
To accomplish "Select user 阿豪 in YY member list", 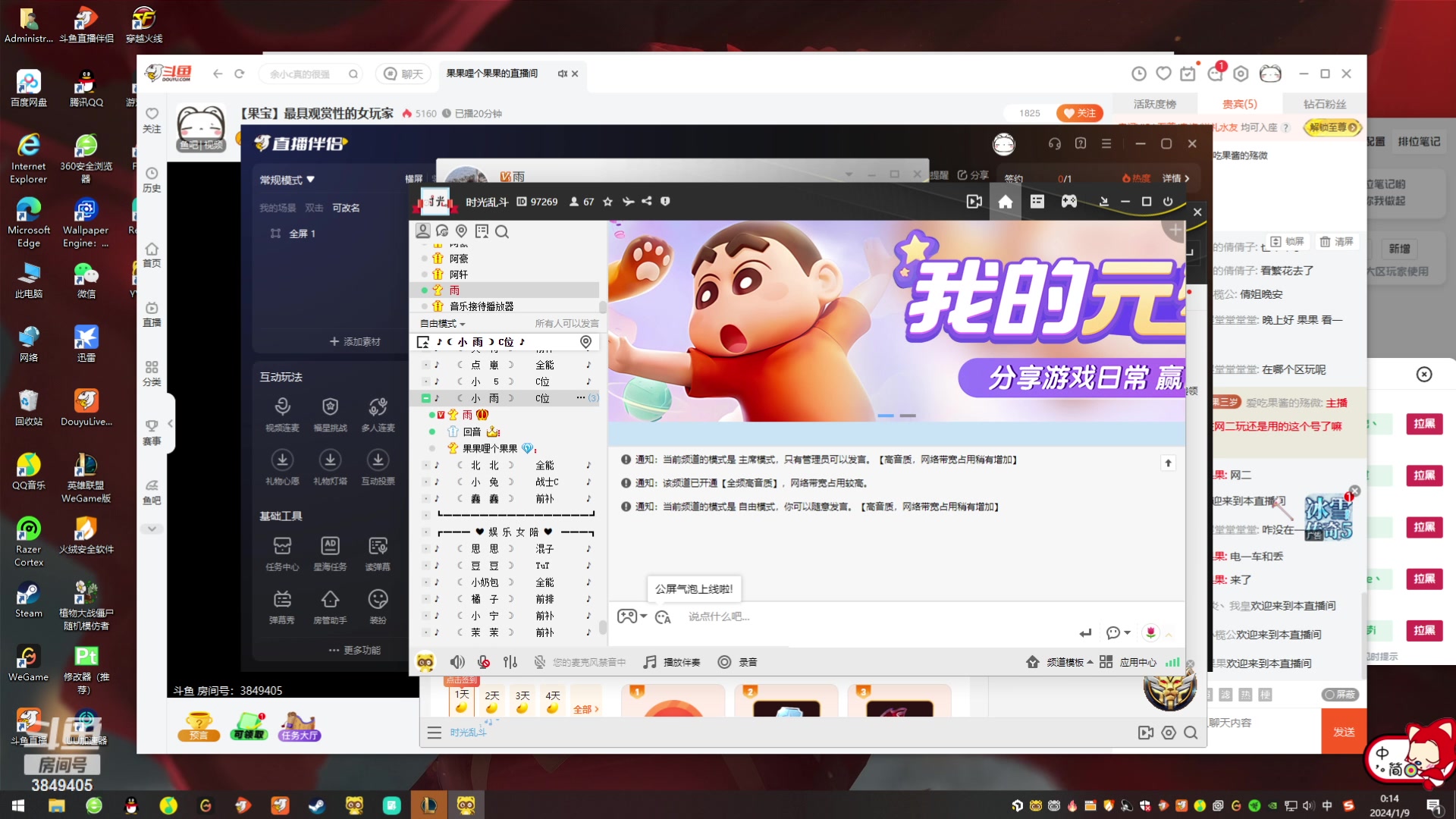I will pyautogui.click(x=459, y=259).
